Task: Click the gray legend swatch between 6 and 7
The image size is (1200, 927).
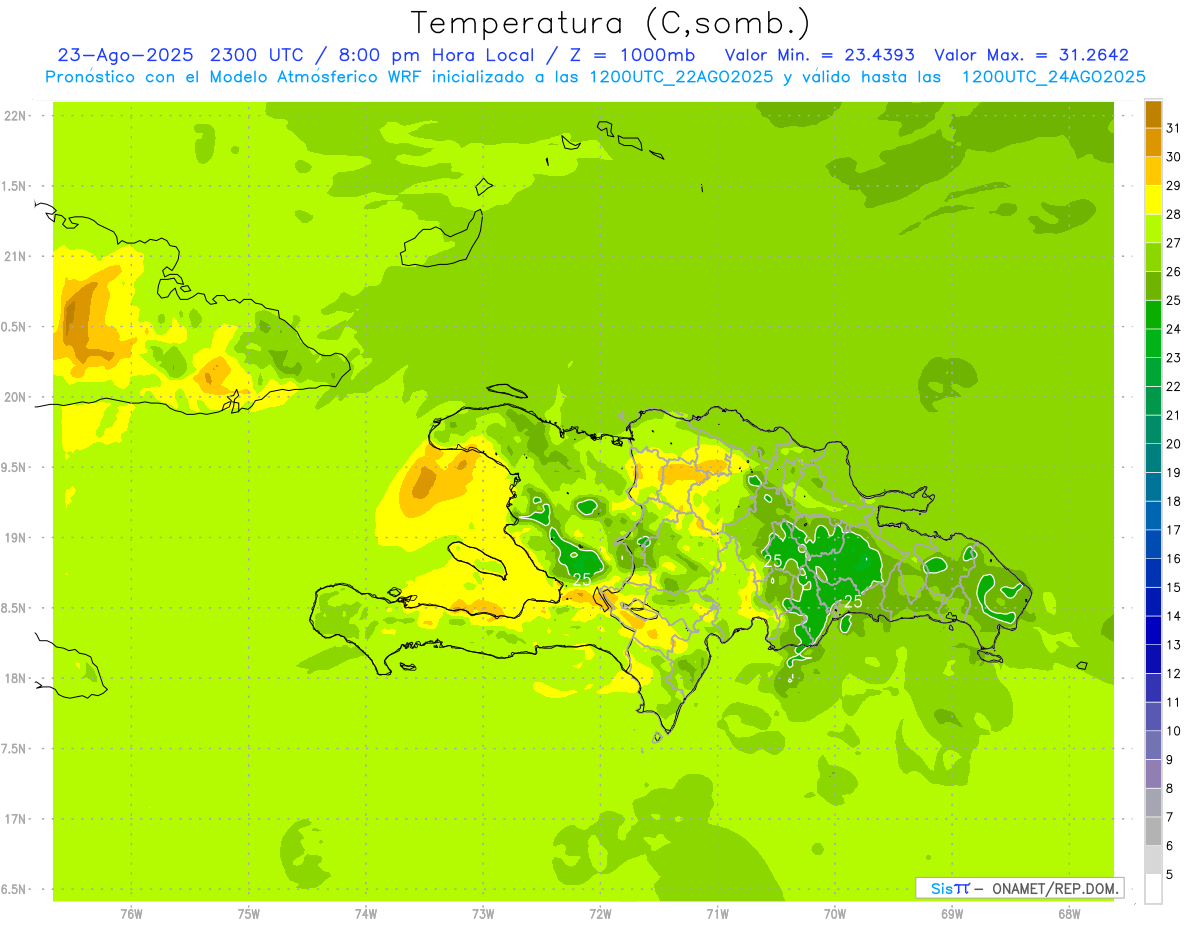Action: (1153, 831)
